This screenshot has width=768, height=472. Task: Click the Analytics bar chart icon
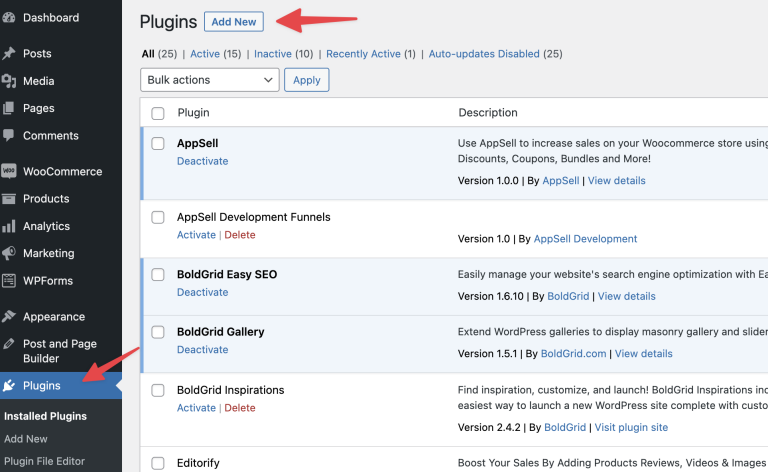tap(8, 226)
